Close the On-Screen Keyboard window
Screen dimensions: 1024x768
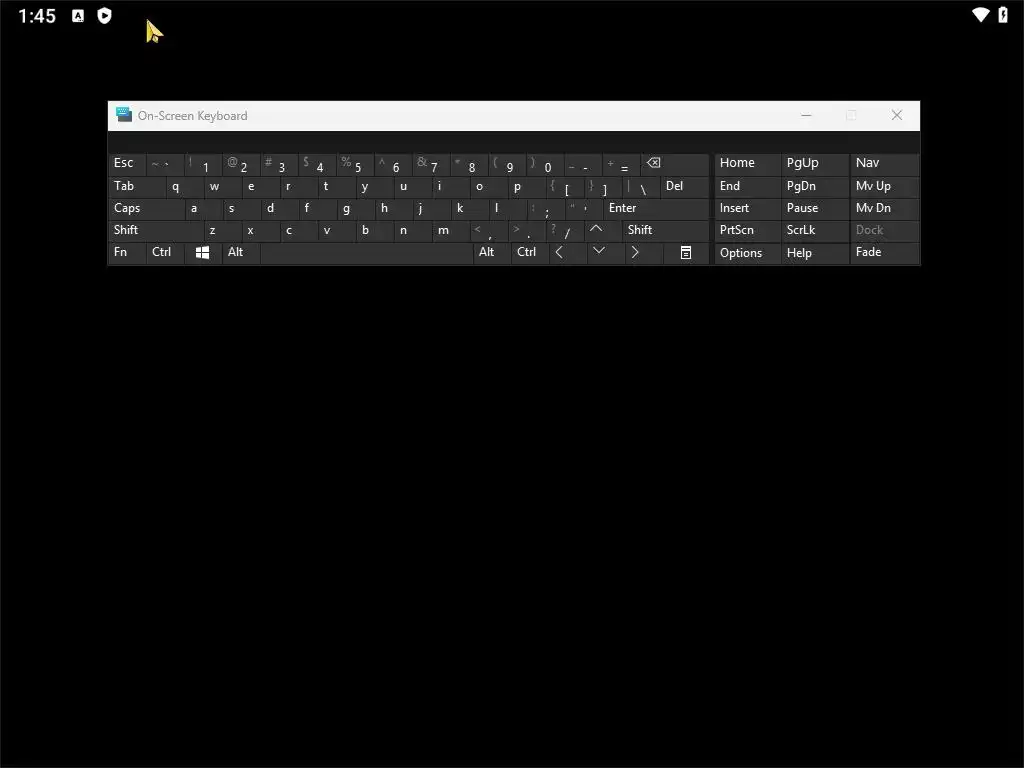[897, 115]
